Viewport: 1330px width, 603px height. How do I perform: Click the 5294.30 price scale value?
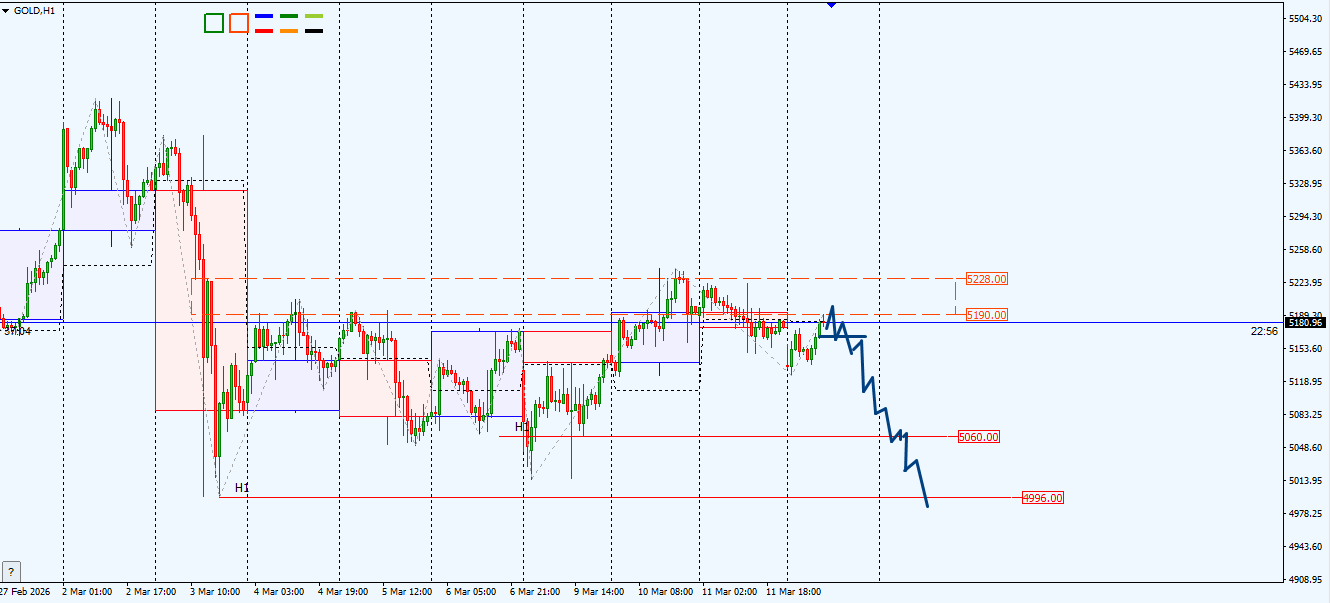pos(1307,217)
